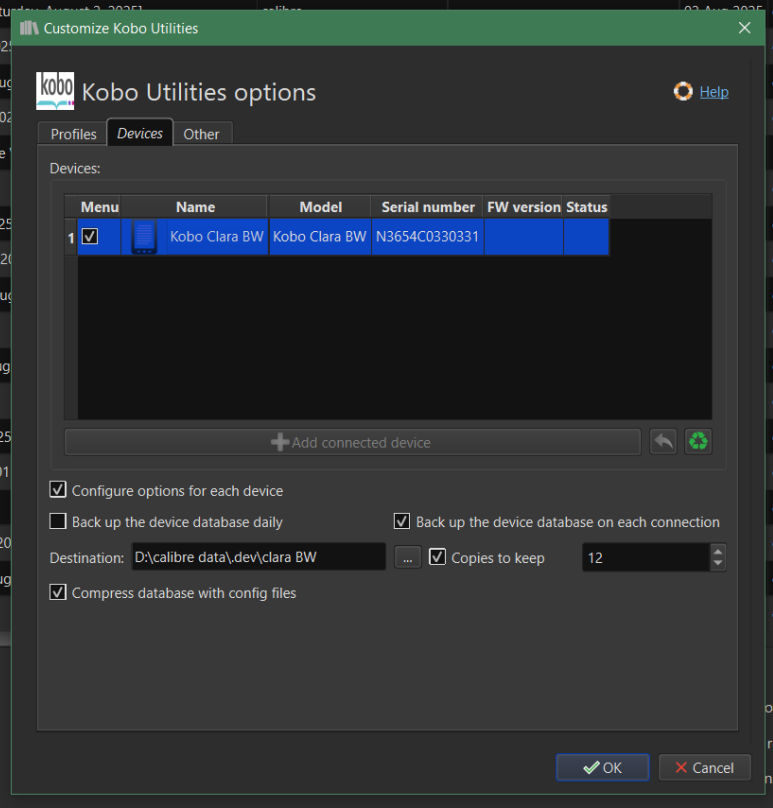Screen dimensions: 773x808
Task: Click the Destination path input field
Action: click(256, 557)
